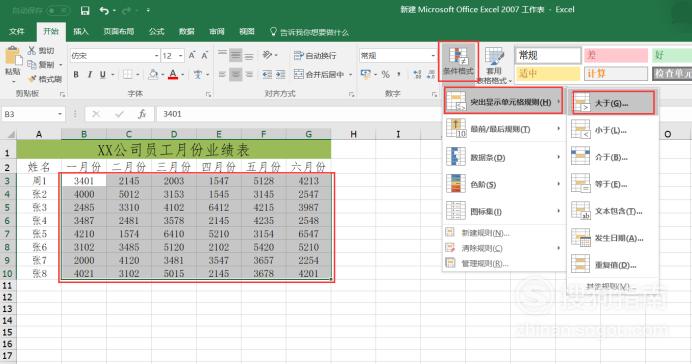This screenshot has width=692, height=364.
Task: Decrease font size with smaller A icon
Action: tap(205, 56)
